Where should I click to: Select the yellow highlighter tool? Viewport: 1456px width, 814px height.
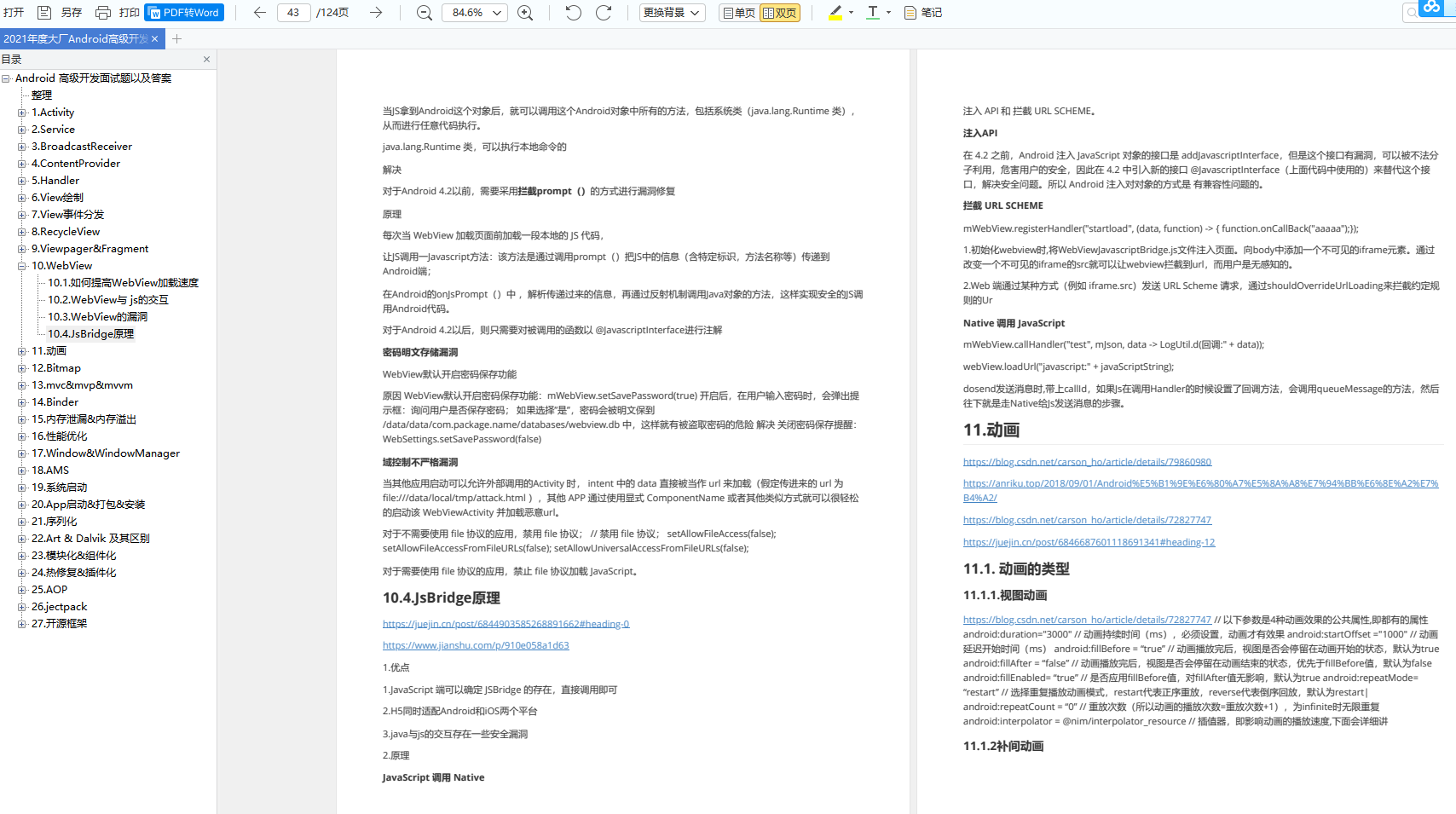click(835, 13)
